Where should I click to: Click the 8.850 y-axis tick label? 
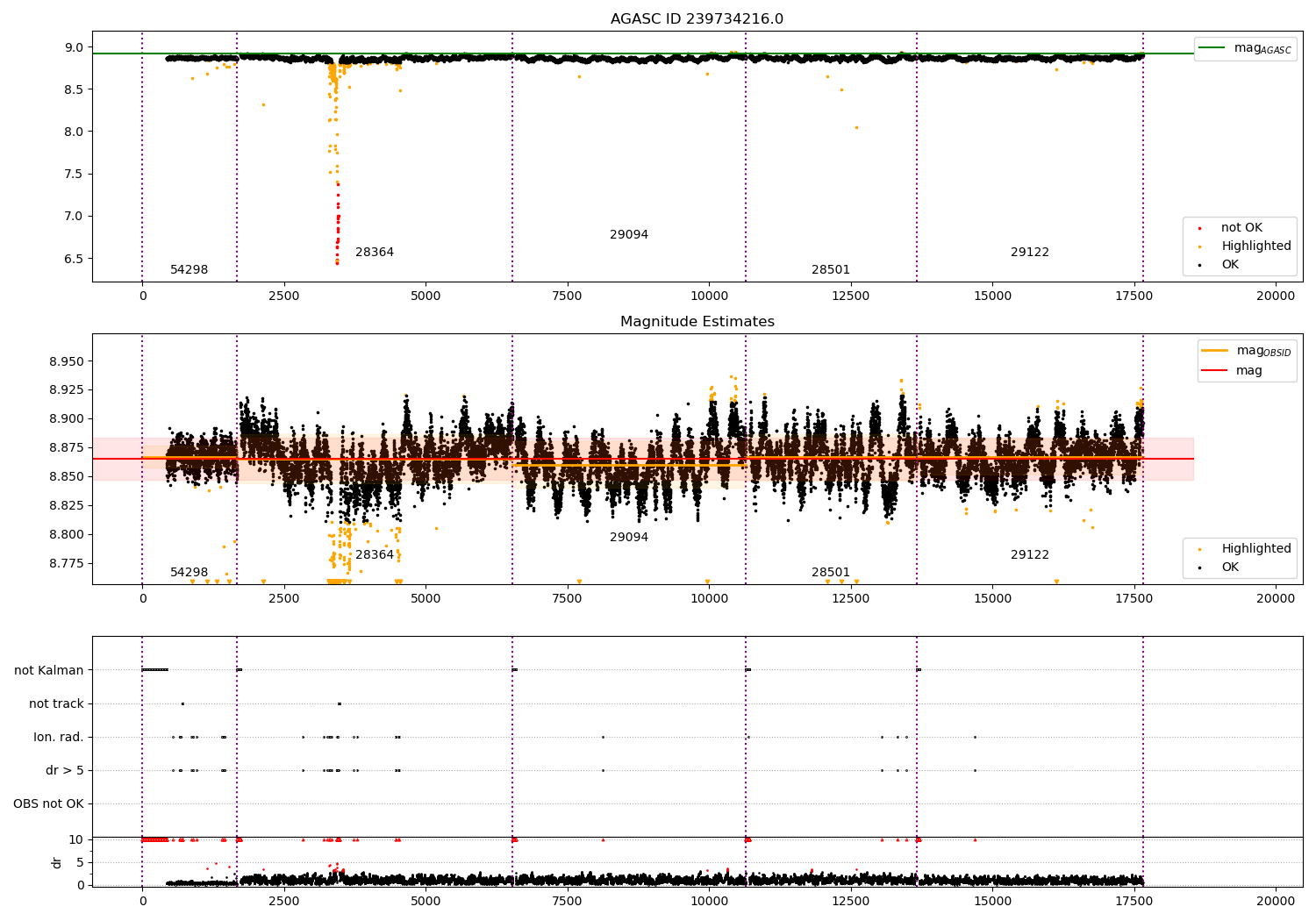click(68, 477)
